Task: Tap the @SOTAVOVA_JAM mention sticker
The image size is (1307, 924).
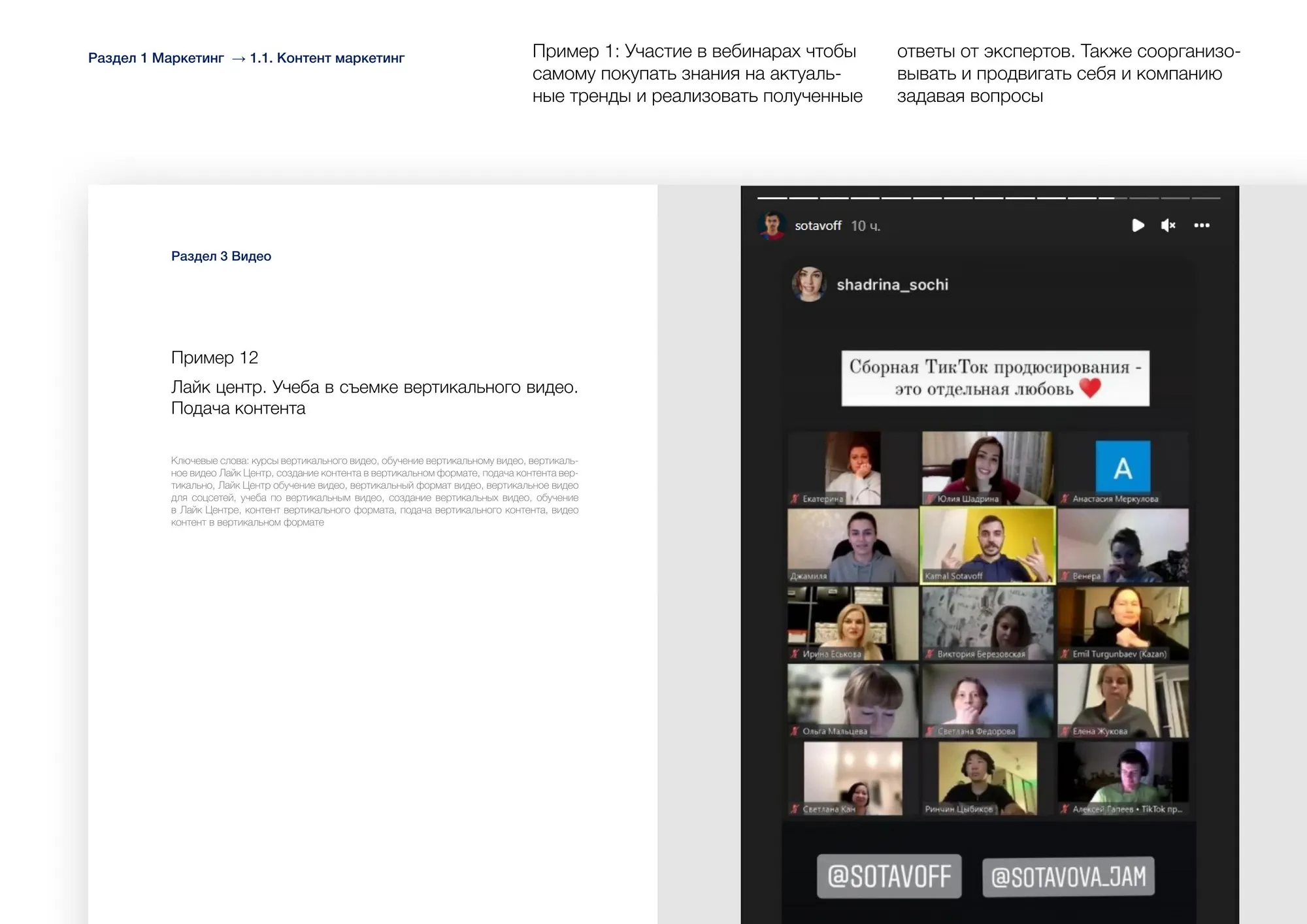Action: (1068, 876)
